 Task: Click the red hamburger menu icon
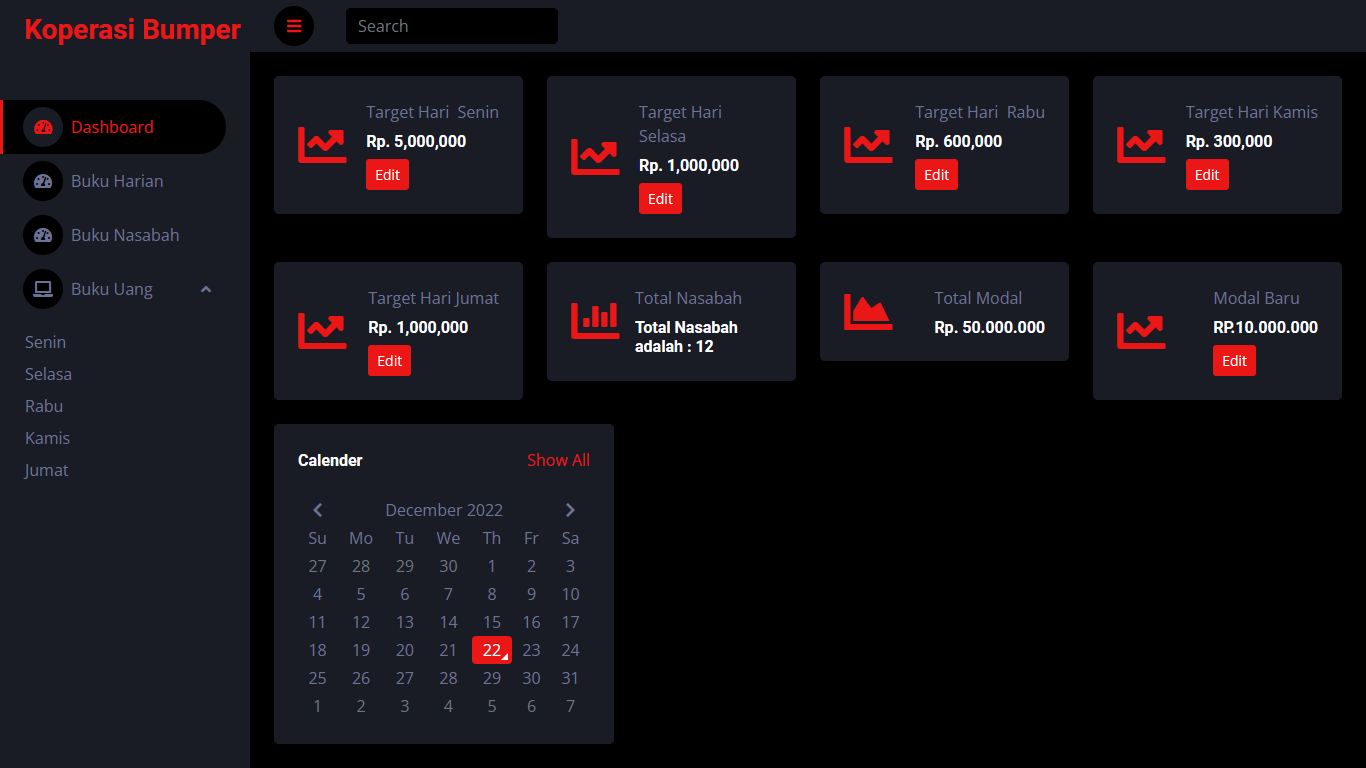pyautogui.click(x=294, y=26)
